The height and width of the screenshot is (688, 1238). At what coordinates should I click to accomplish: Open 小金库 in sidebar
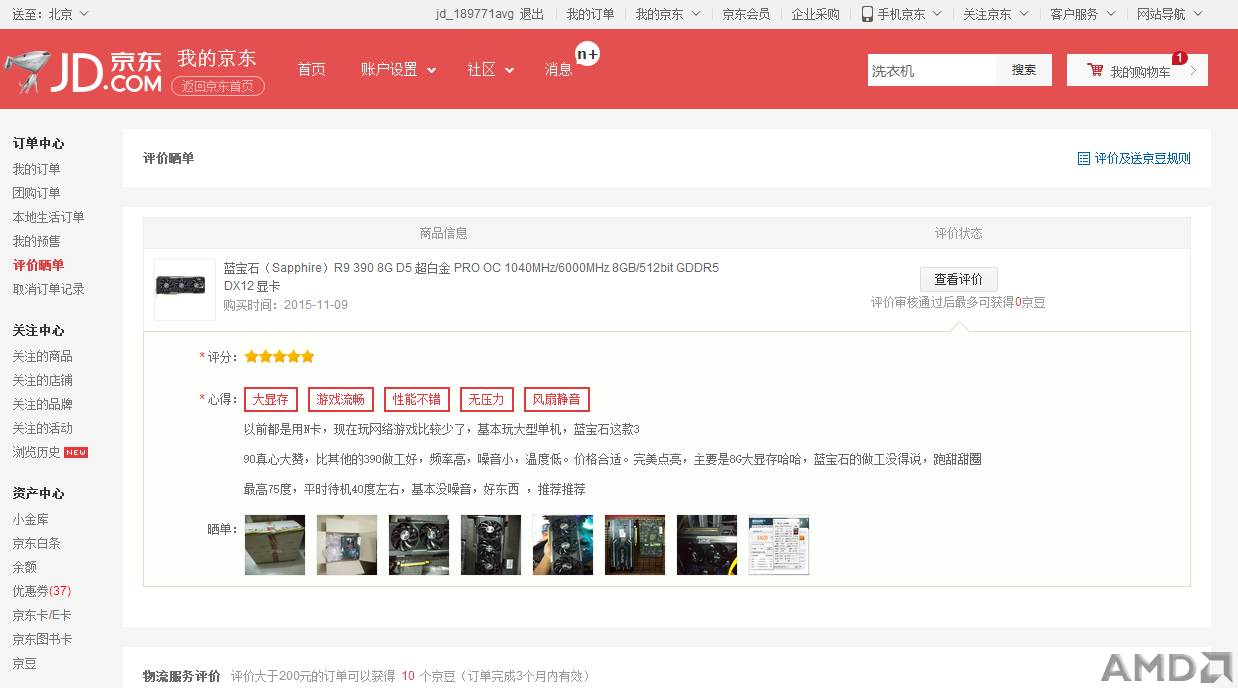pos(30,519)
